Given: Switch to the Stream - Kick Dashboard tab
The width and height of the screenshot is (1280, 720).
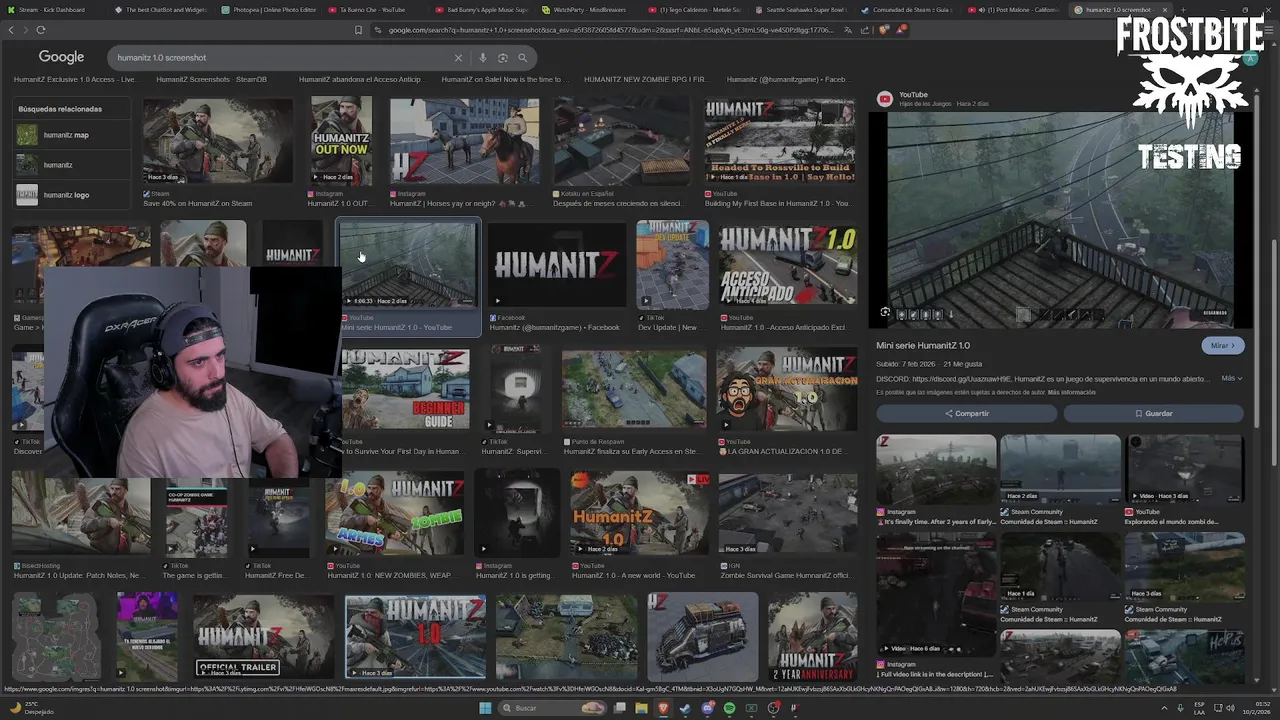Looking at the screenshot, I should pos(50,9).
